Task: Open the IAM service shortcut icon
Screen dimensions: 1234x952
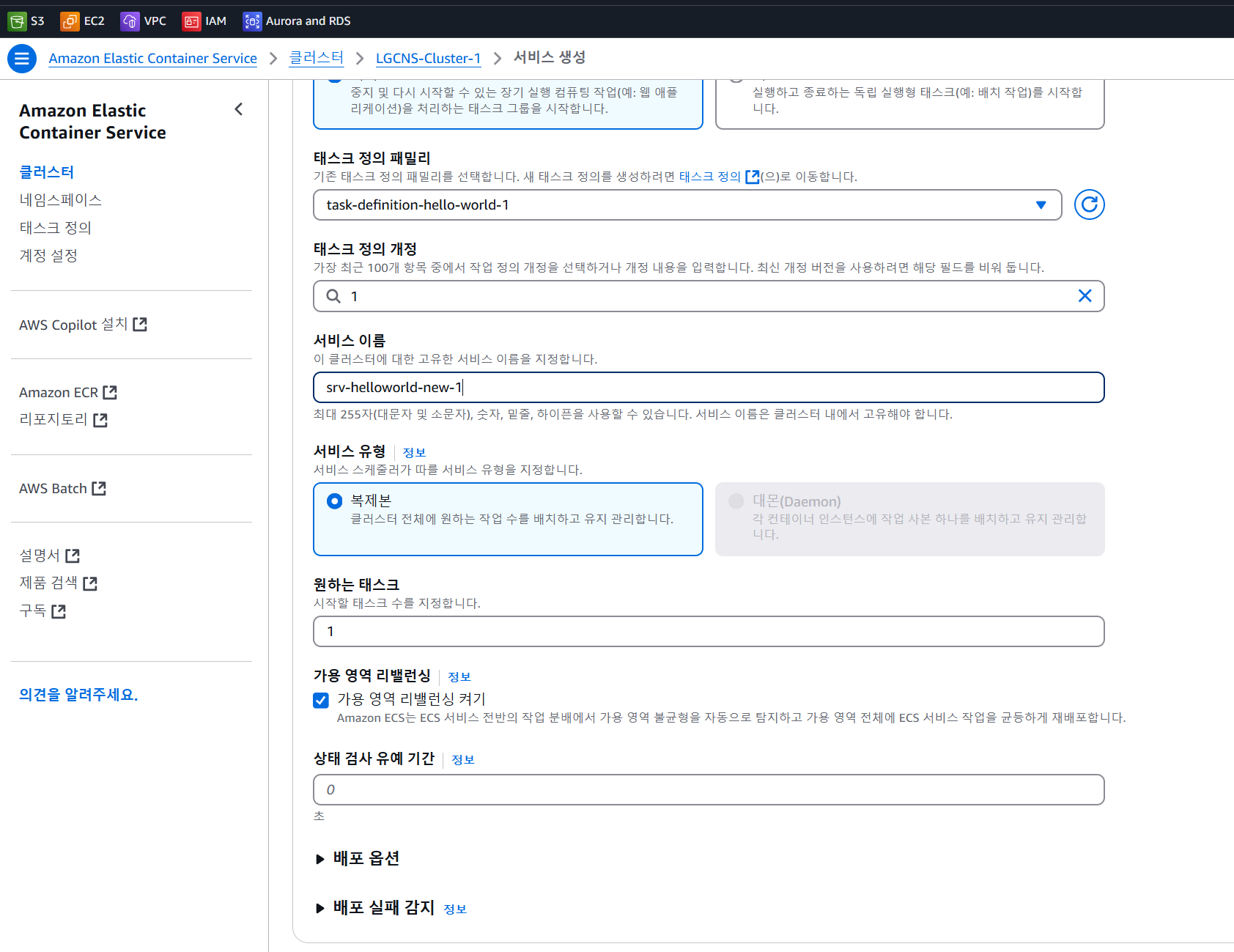Action: [x=191, y=21]
